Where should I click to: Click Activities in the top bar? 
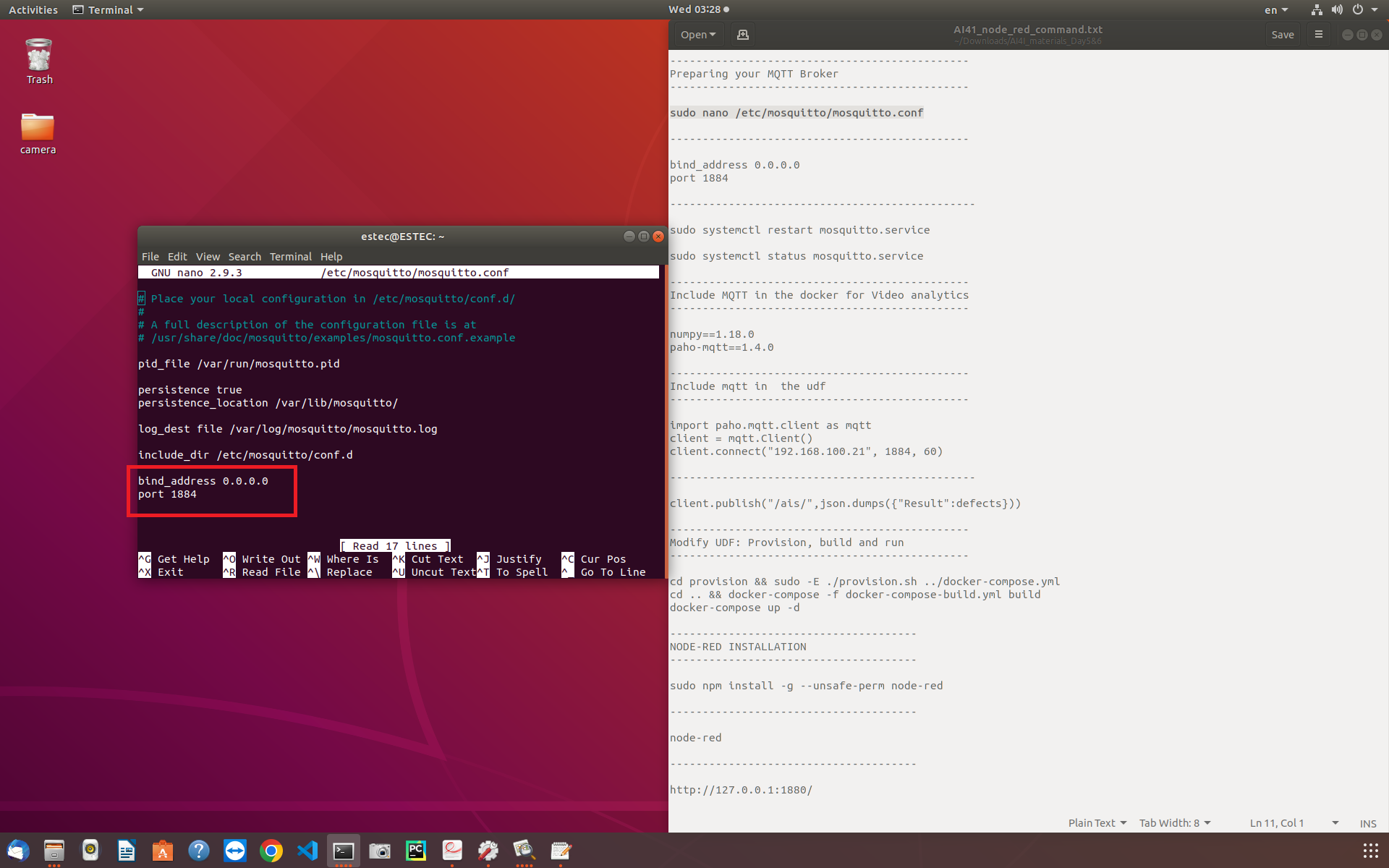tap(33, 10)
